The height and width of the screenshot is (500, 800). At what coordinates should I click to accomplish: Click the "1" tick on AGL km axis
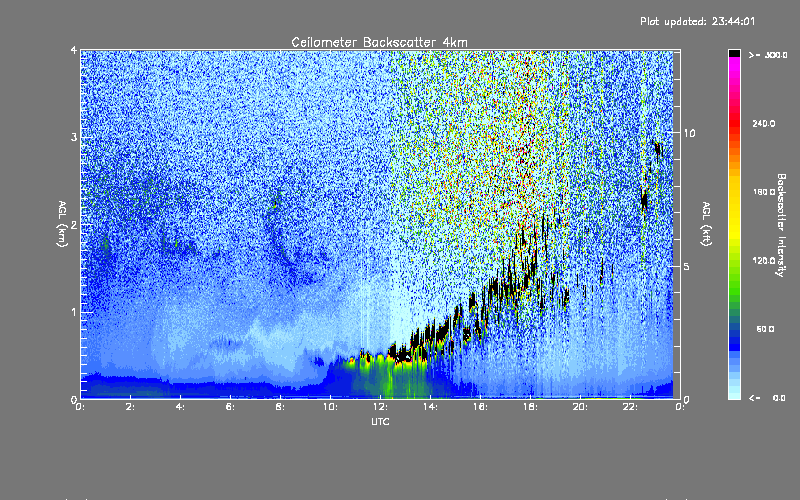[74, 312]
